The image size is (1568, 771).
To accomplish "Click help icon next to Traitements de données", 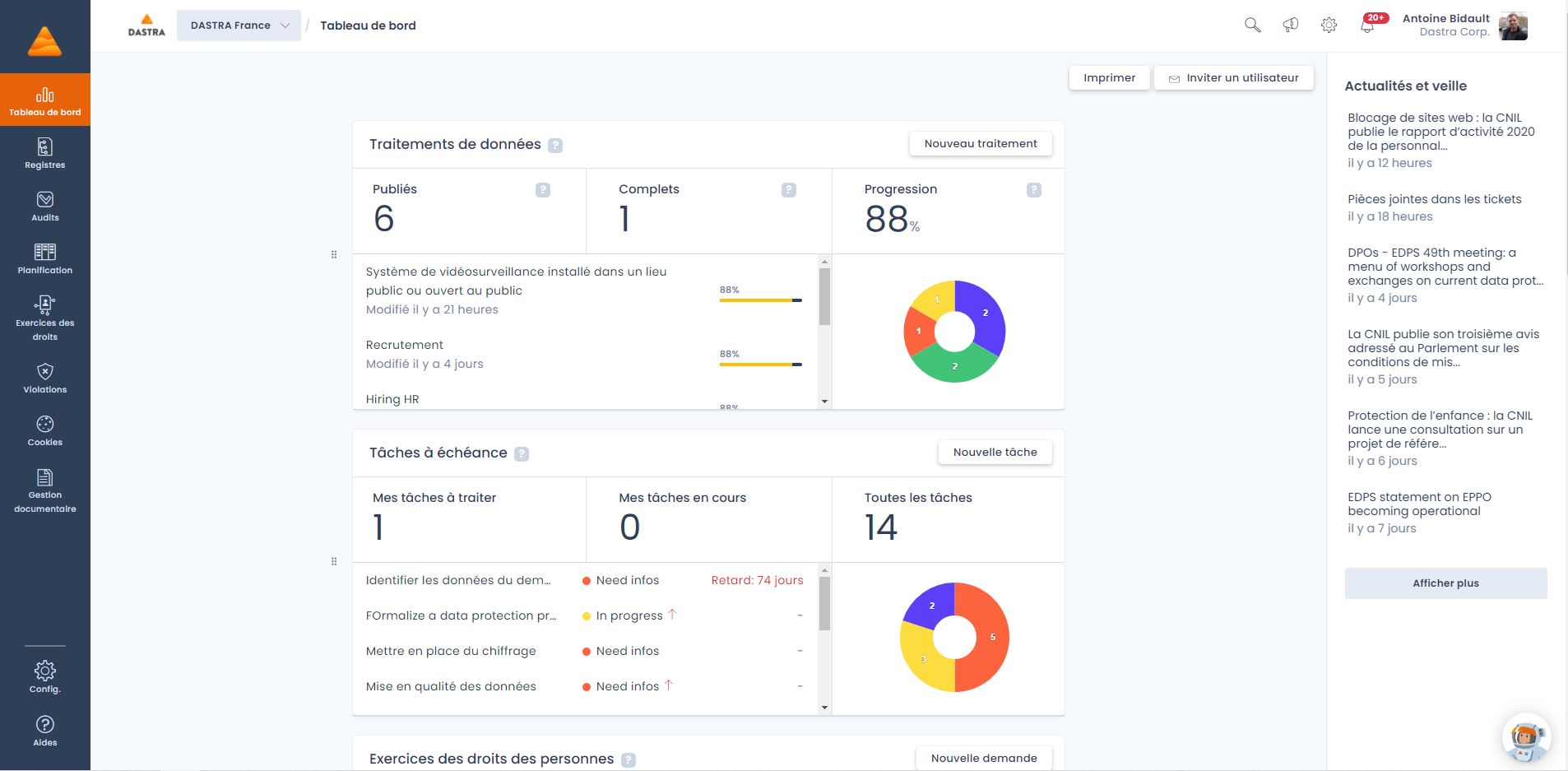I will click(555, 146).
